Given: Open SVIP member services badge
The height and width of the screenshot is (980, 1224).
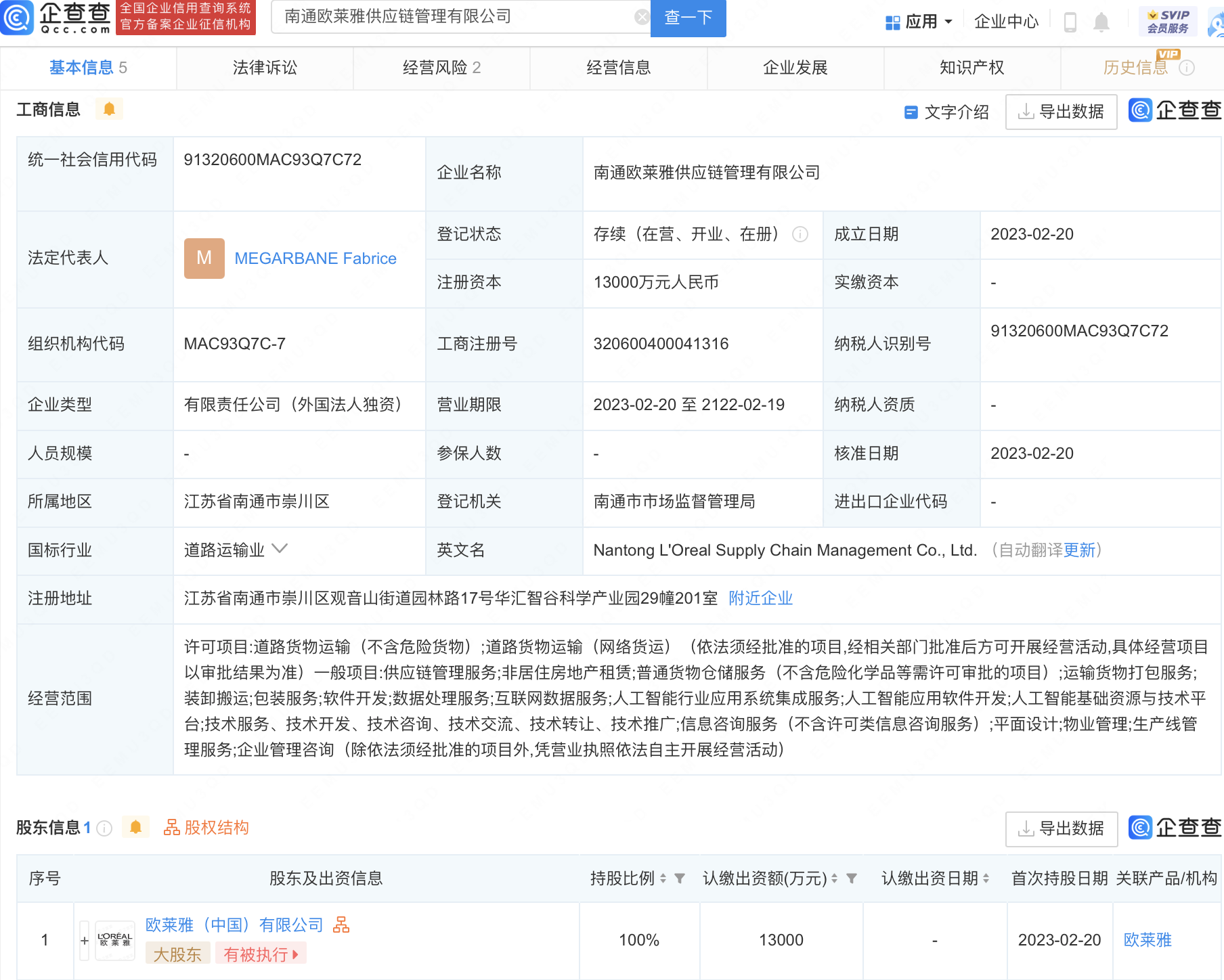Looking at the screenshot, I should (x=1168, y=22).
